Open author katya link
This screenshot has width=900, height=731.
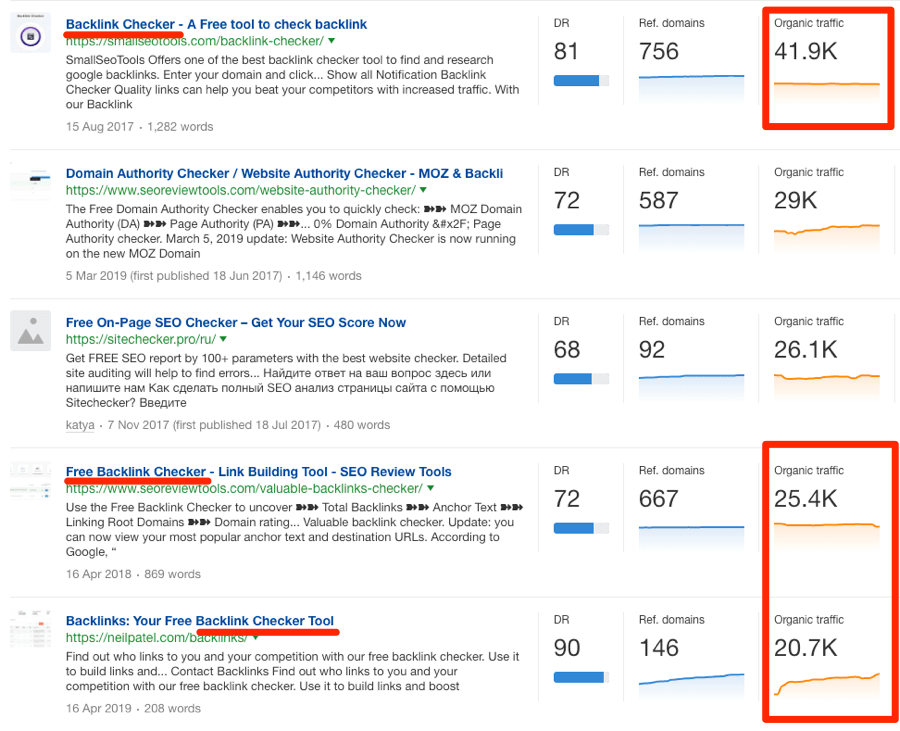pos(80,425)
